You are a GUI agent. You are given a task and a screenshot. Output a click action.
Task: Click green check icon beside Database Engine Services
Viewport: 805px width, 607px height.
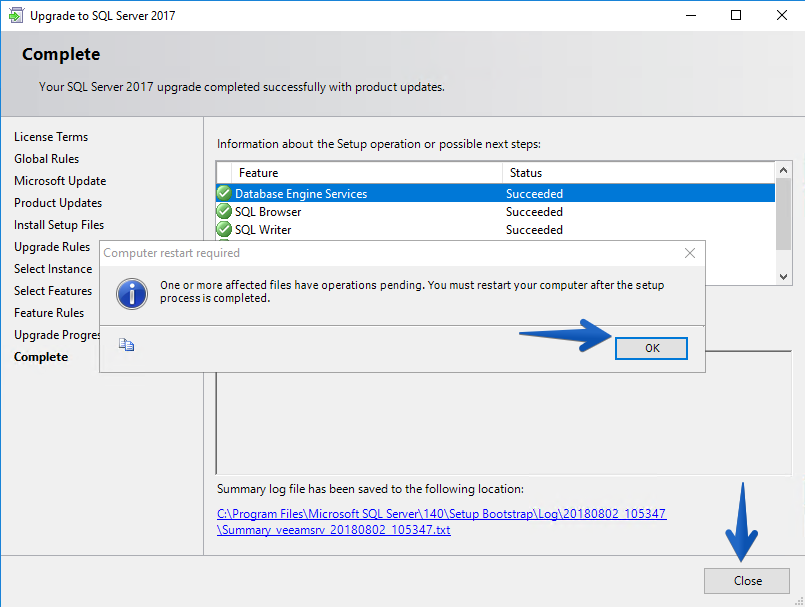[224, 193]
